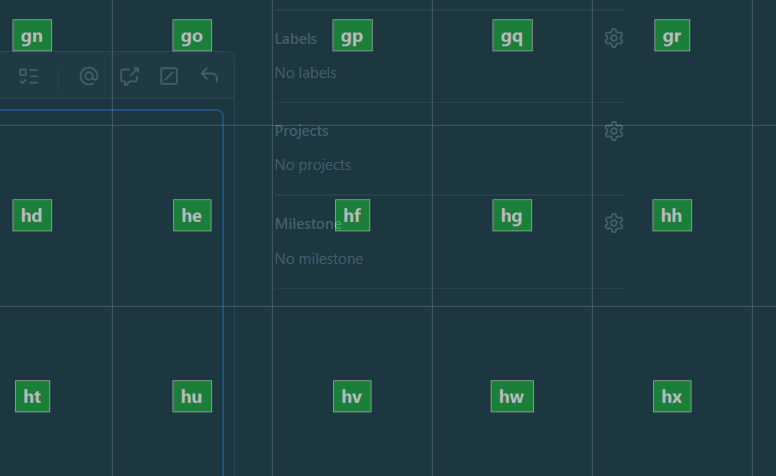Select the 'hv' grid hint label
Screen dimensions: 776x476
352,396
